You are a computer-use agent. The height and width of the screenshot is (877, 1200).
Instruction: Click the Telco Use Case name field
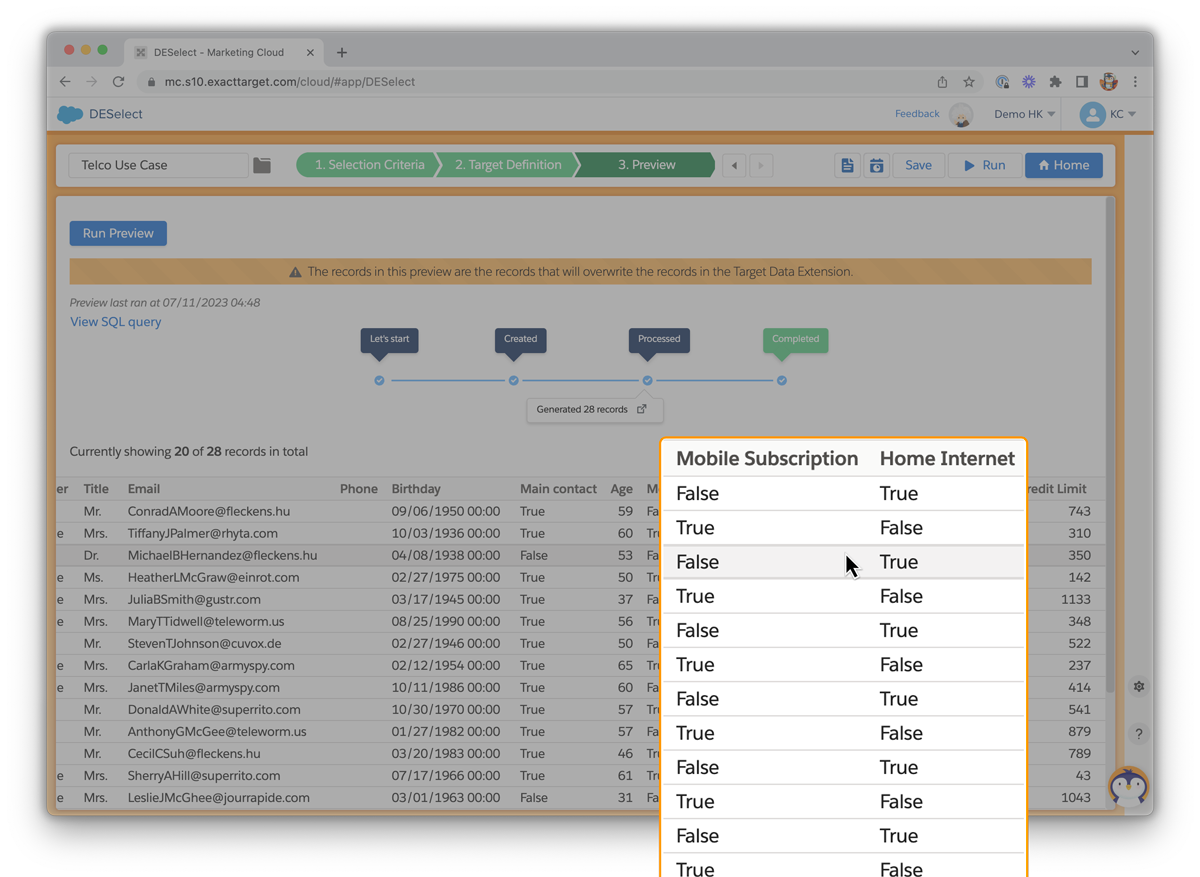[158, 165]
